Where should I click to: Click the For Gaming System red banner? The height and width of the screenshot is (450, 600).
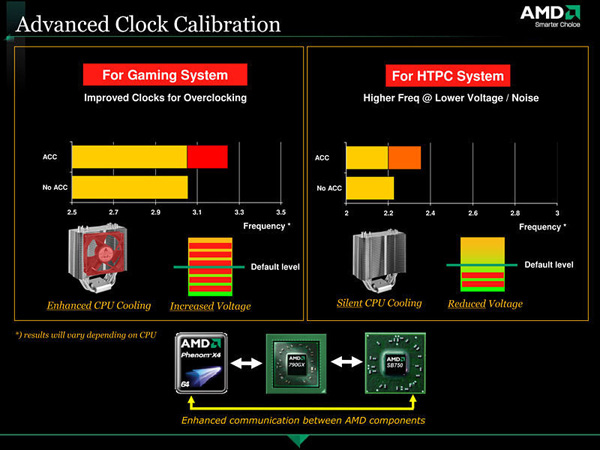(165, 75)
